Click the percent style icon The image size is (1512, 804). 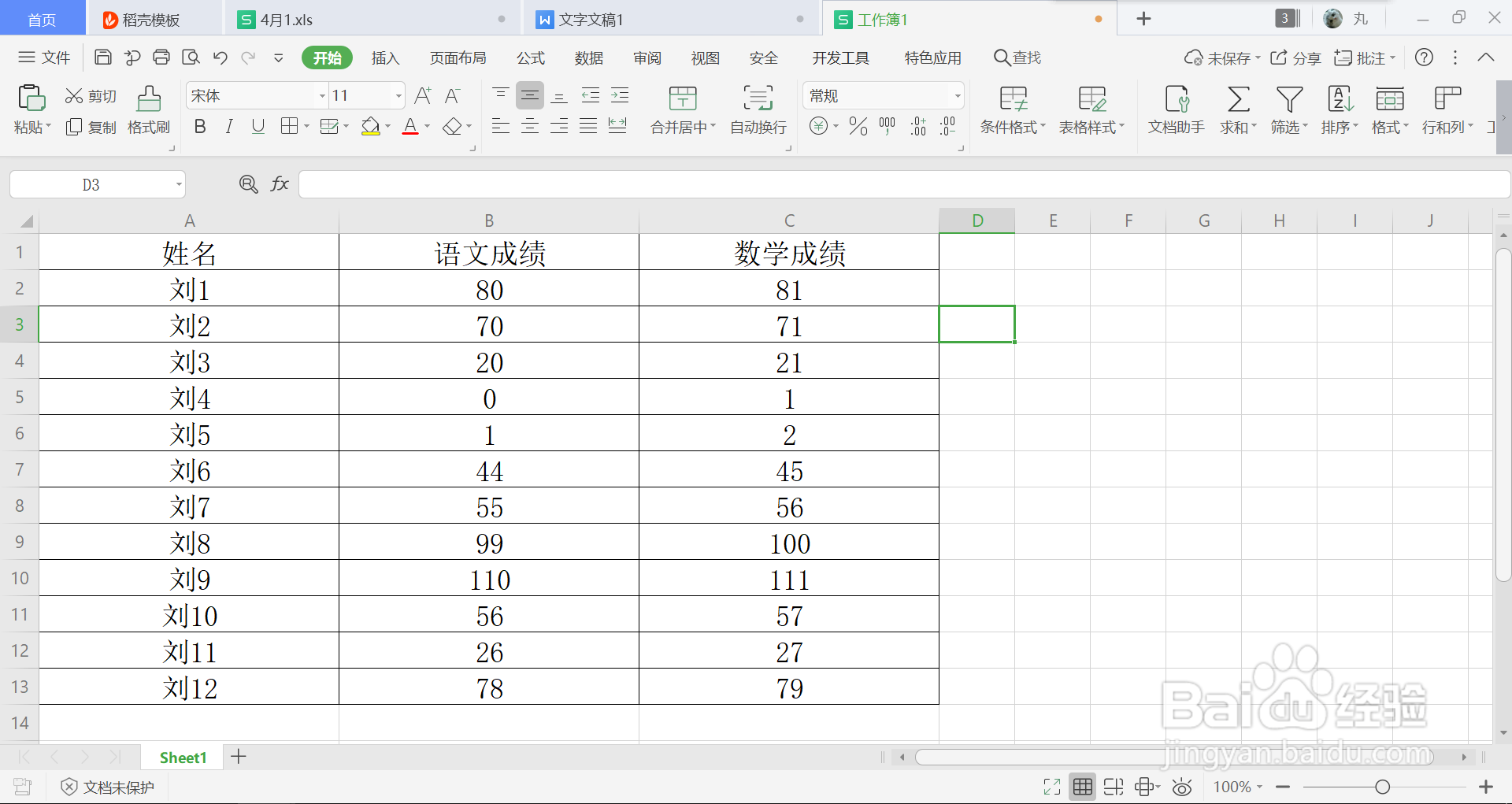tap(858, 126)
